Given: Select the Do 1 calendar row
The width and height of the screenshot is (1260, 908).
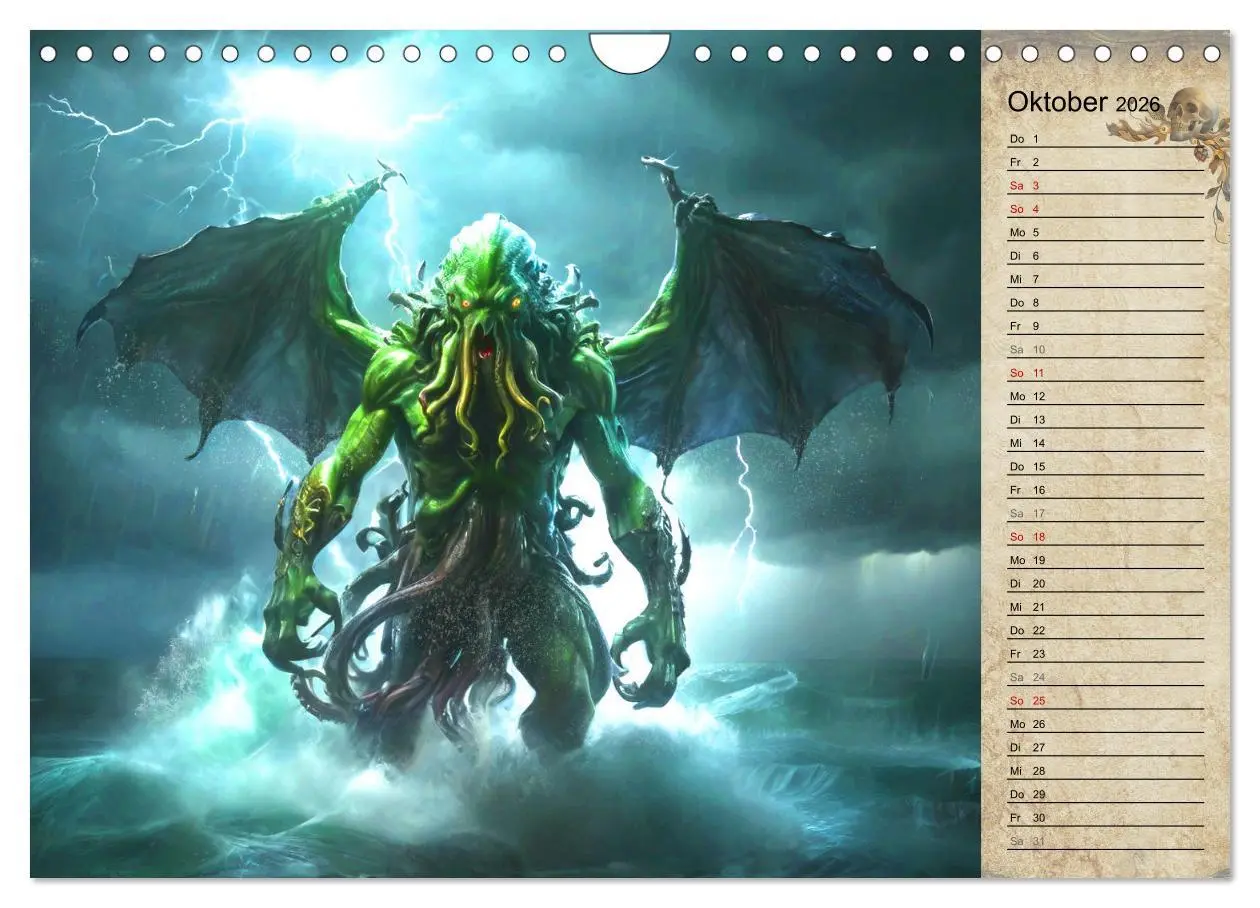Looking at the screenshot, I should pyautogui.click(x=1105, y=138).
